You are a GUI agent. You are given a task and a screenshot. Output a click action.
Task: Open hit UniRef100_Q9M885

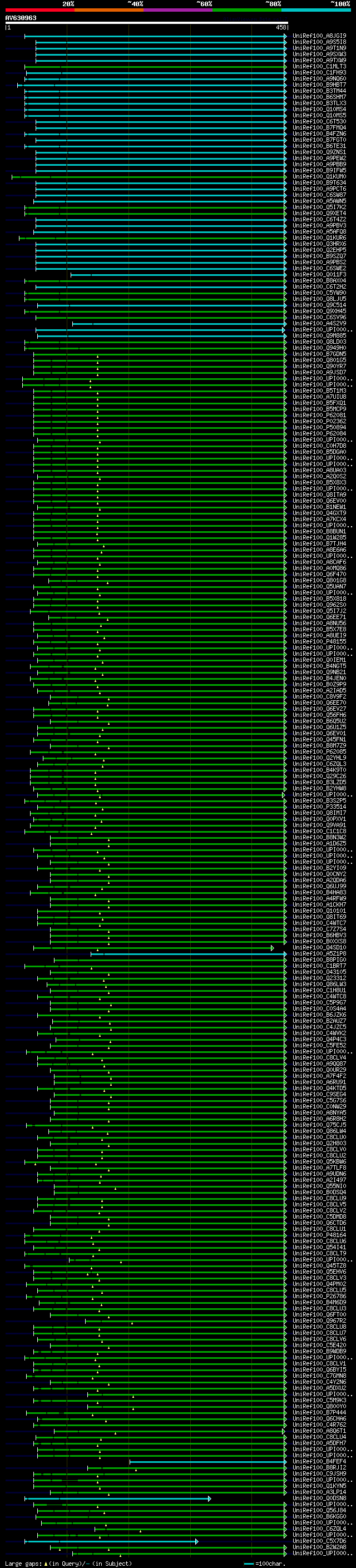point(319,336)
